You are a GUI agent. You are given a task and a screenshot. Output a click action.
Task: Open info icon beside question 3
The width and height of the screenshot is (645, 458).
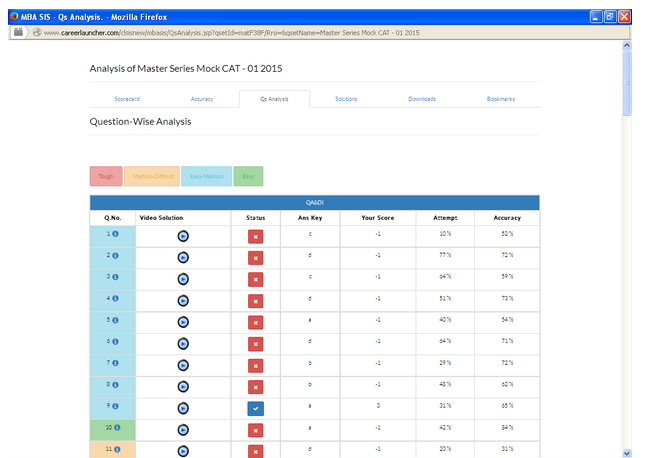click(116, 277)
